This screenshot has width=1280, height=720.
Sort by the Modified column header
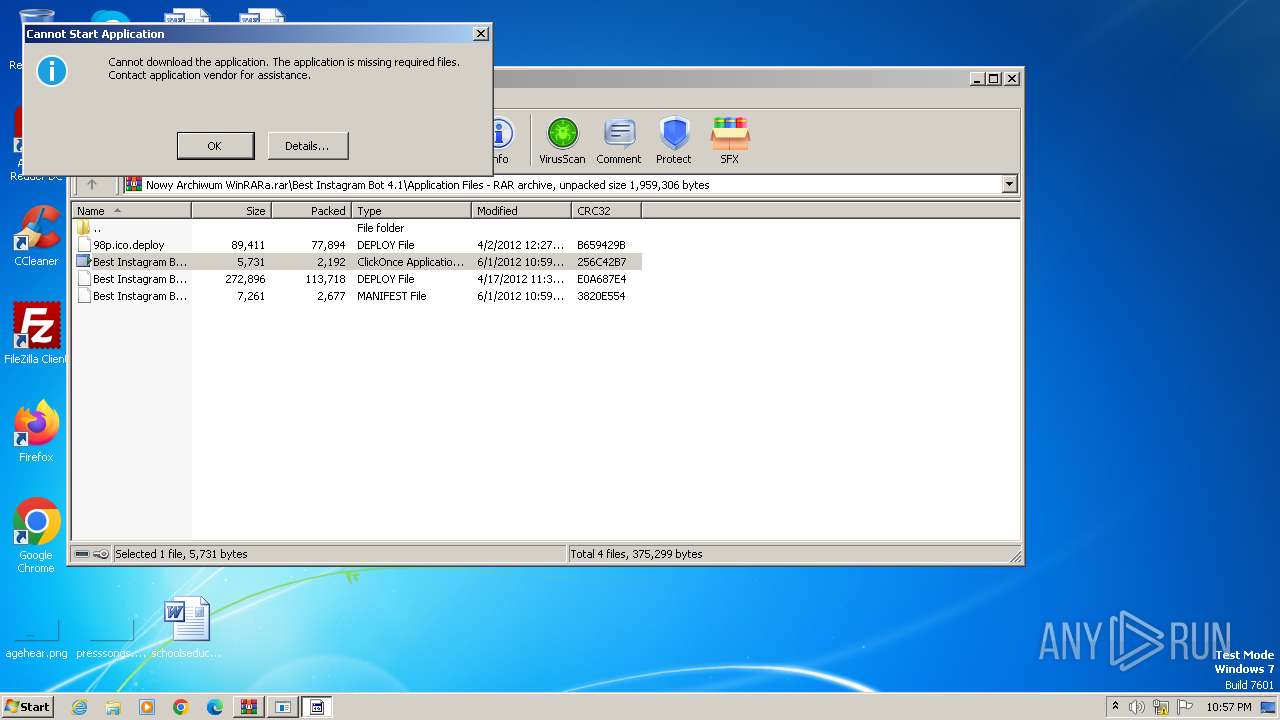point(521,211)
